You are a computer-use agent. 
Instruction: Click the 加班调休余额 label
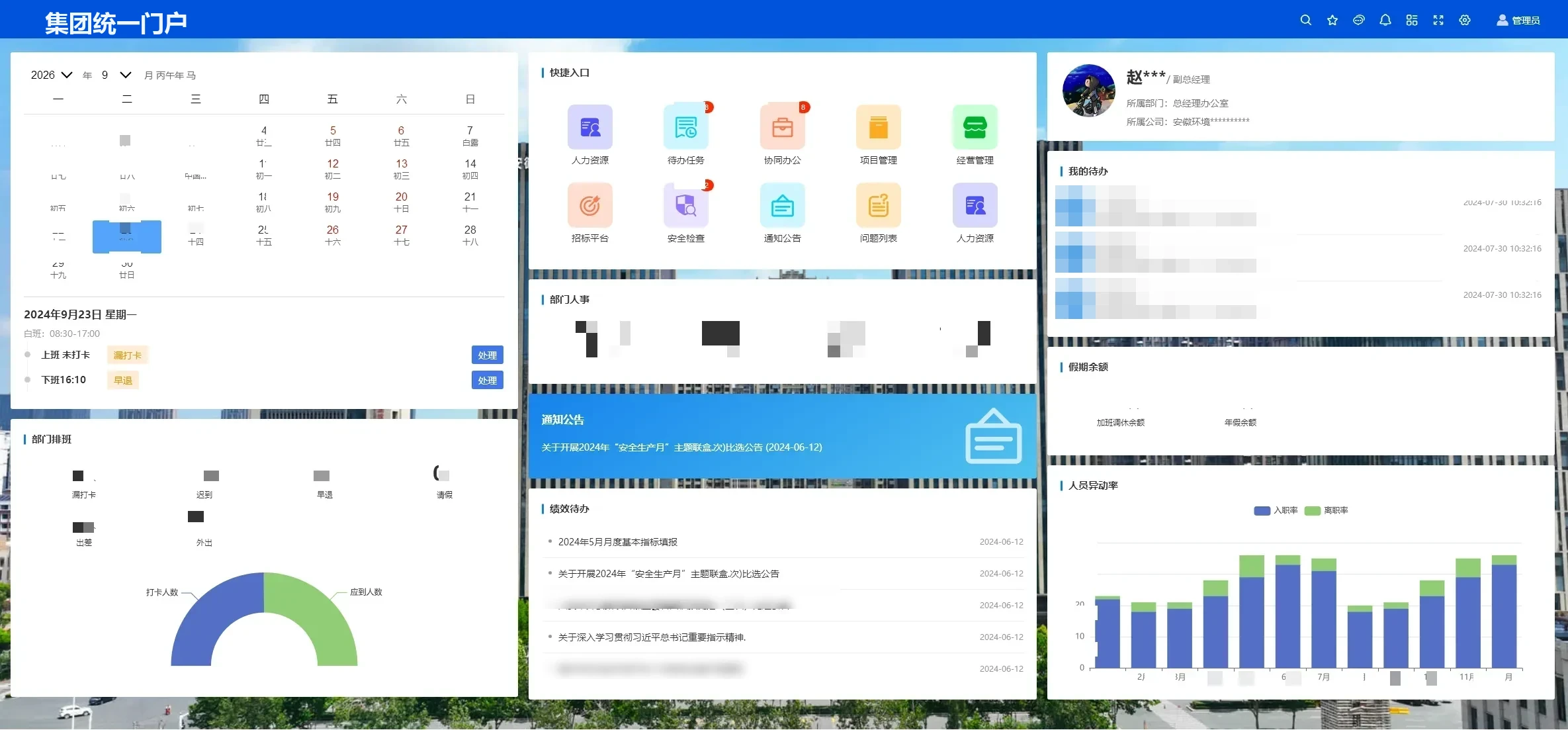pyautogui.click(x=1120, y=422)
